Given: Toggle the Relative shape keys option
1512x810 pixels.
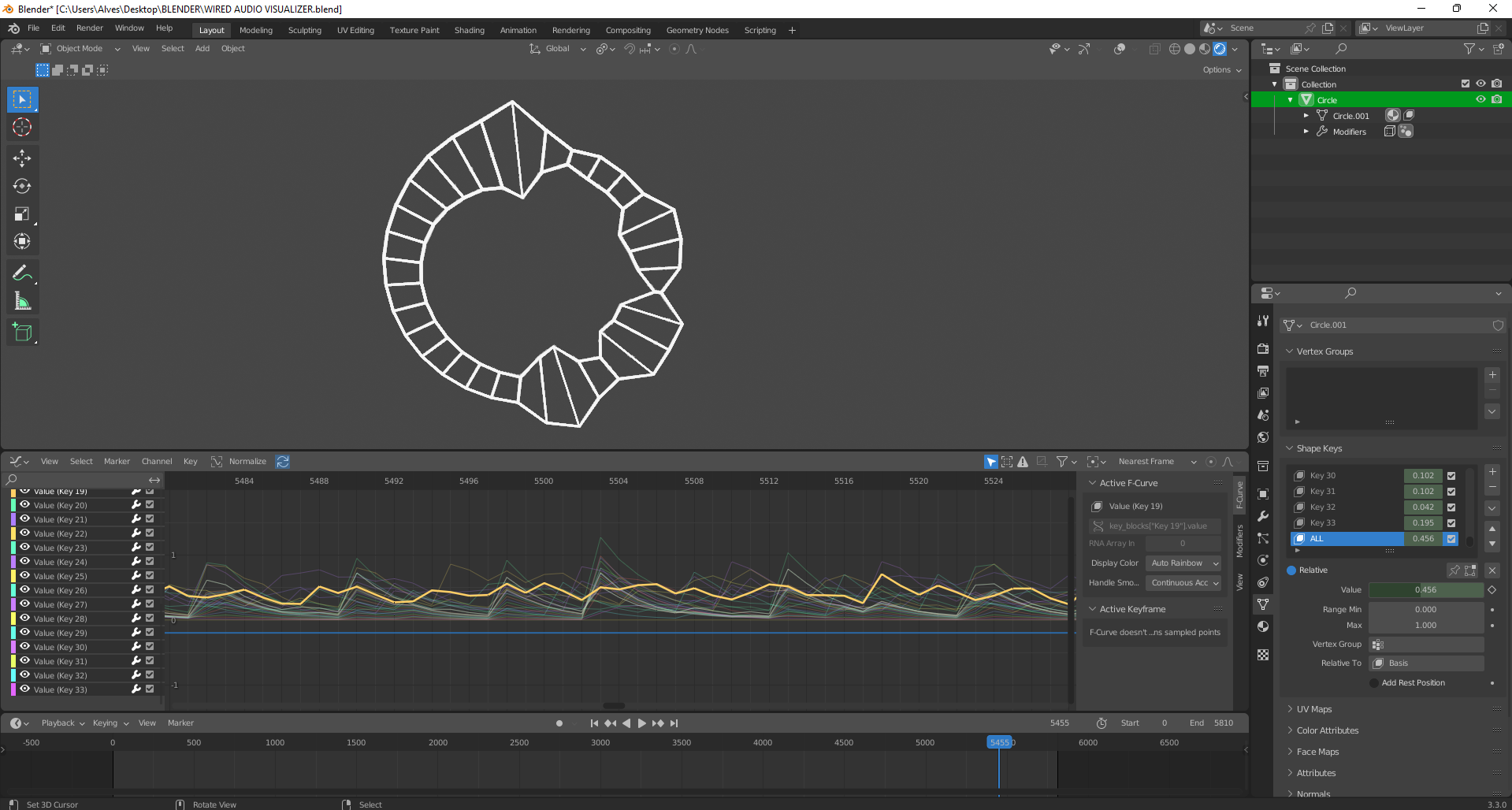Looking at the screenshot, I should [x=1290, y=570].
